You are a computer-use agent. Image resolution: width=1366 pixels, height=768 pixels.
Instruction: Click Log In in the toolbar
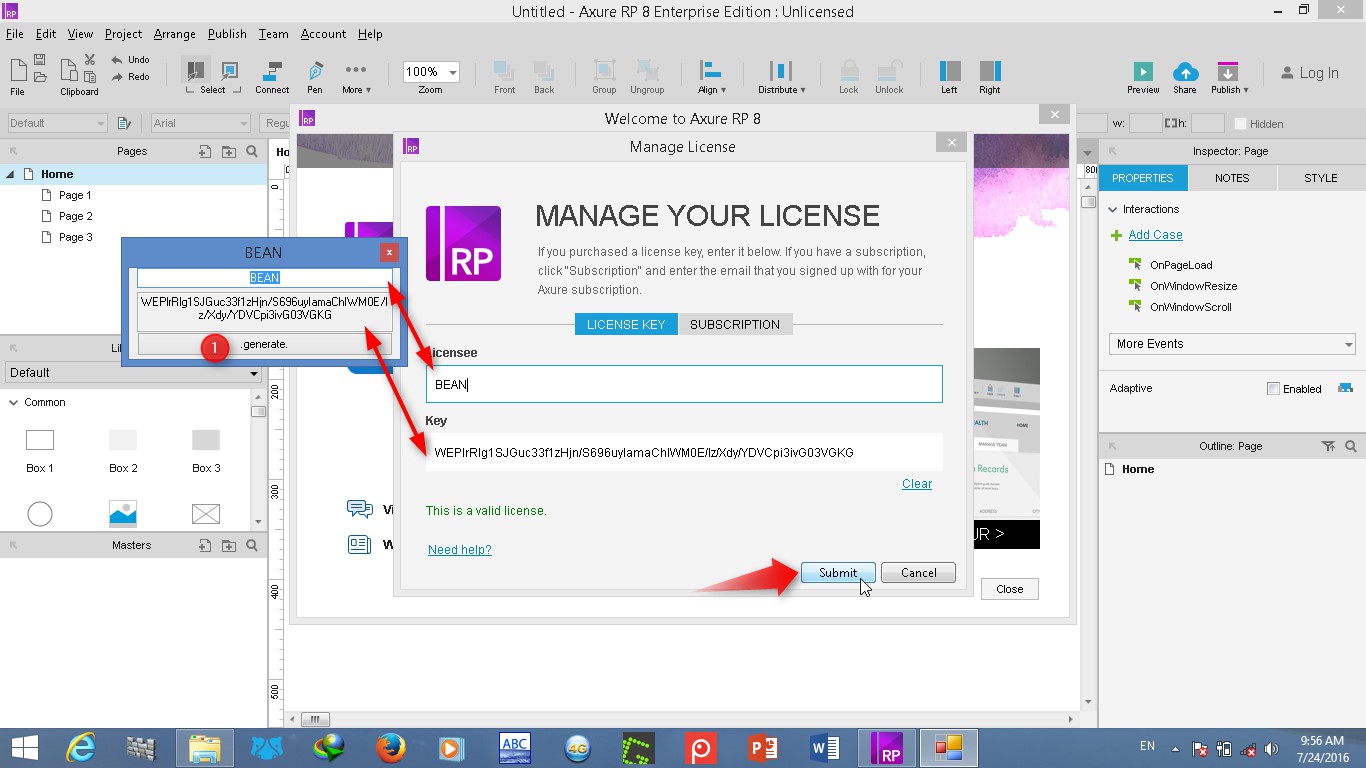click(x=1309, y=73)
